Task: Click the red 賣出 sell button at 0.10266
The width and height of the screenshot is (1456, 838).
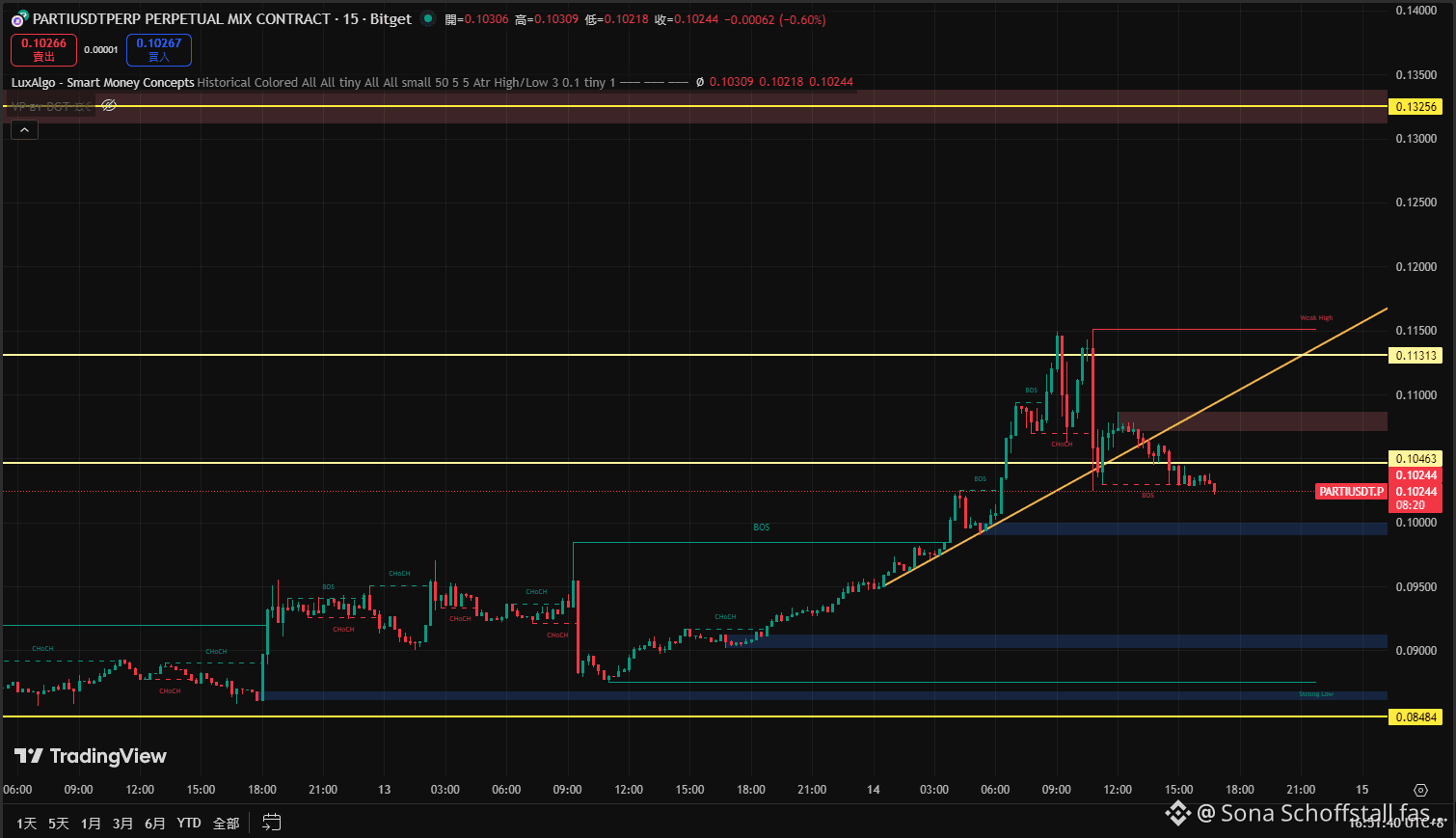Action: (43, 49)
